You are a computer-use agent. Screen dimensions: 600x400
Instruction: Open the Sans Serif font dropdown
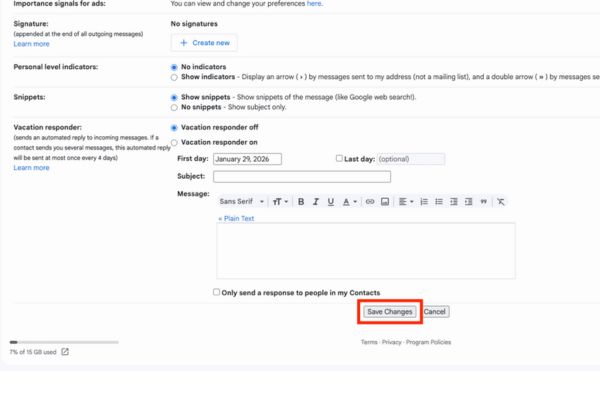(x=242, y=201)
